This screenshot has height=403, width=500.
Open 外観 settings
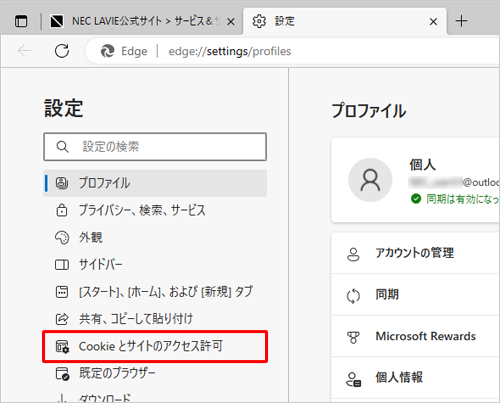[155, 237]
